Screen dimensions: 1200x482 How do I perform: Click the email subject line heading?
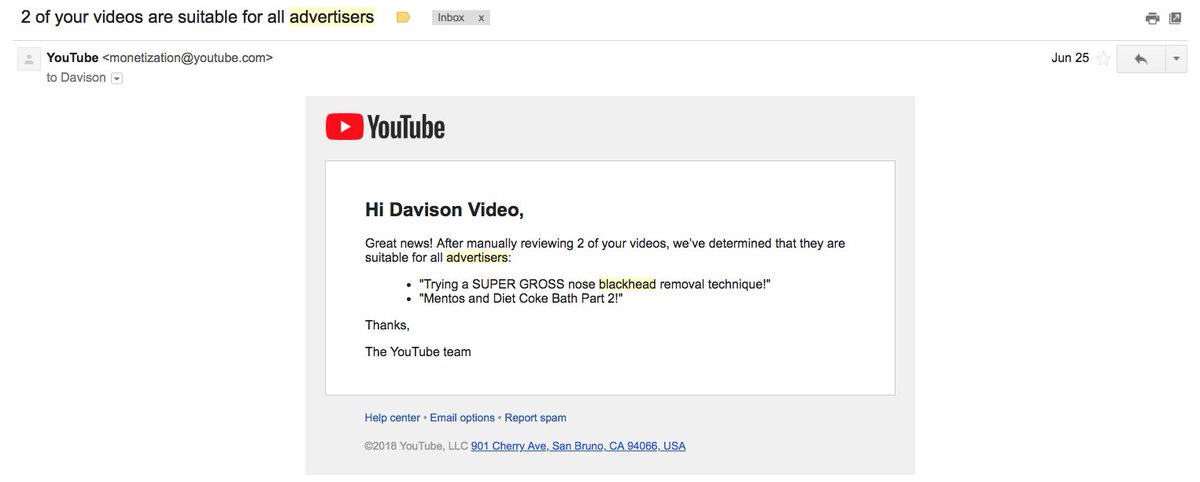click(x=198, y=17)
